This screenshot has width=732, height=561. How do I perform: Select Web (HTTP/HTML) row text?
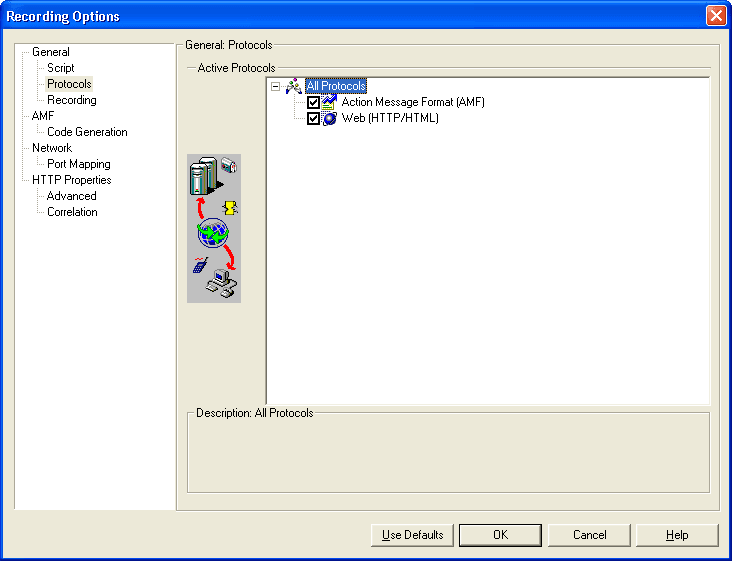[x=390, y=118]
